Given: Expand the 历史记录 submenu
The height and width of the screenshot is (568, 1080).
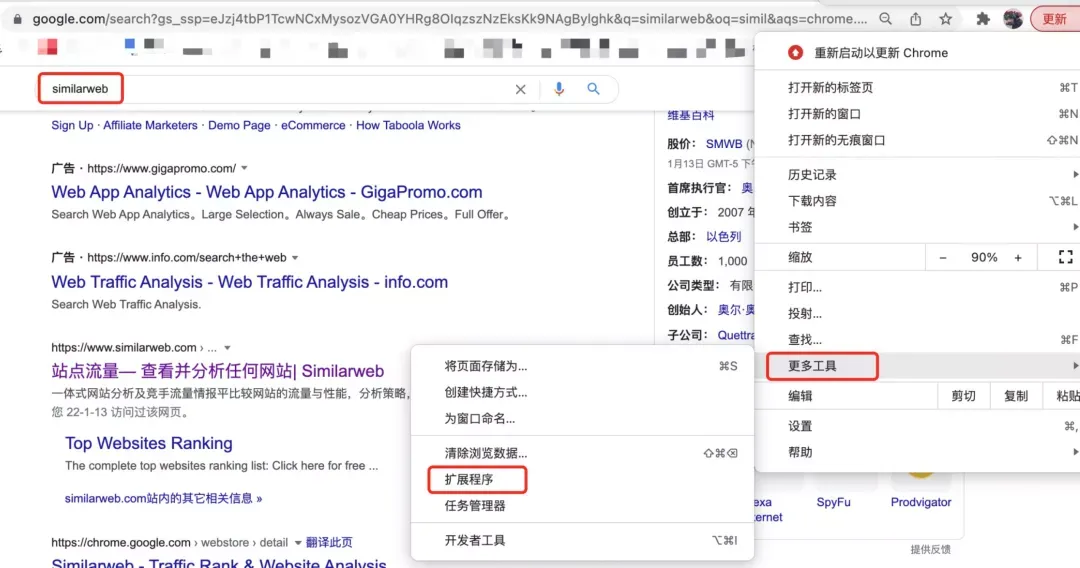Looking at the screenshot, I should 917,175.
